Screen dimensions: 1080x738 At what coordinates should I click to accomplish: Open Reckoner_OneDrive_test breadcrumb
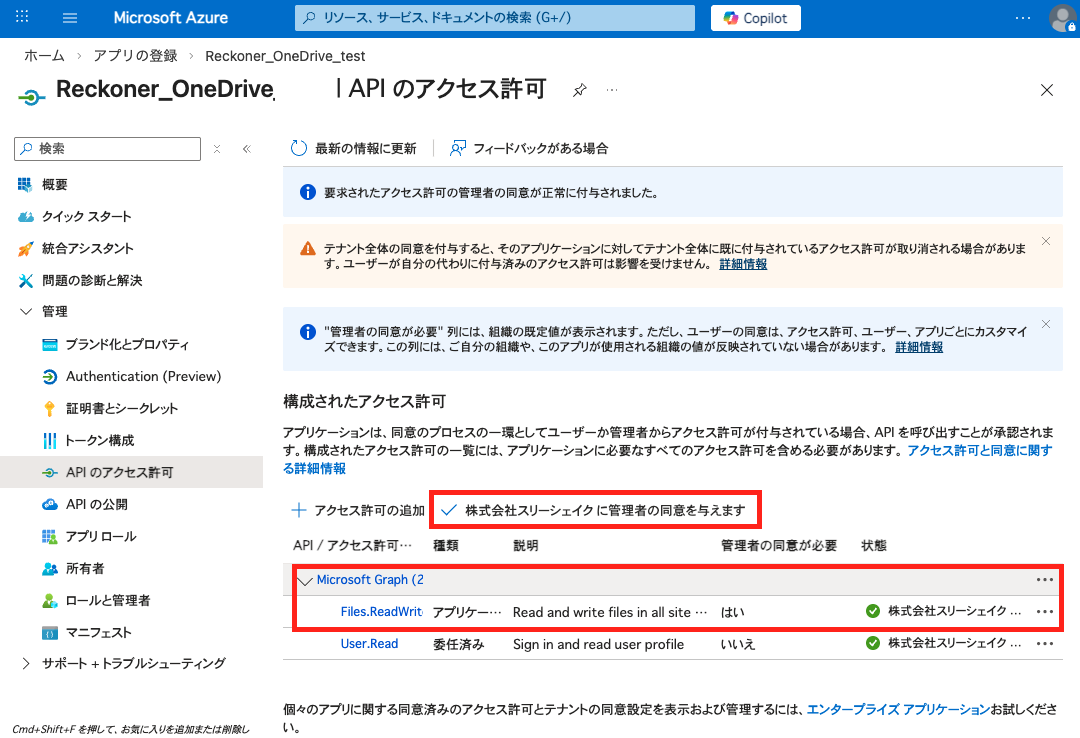coord(285,56)
